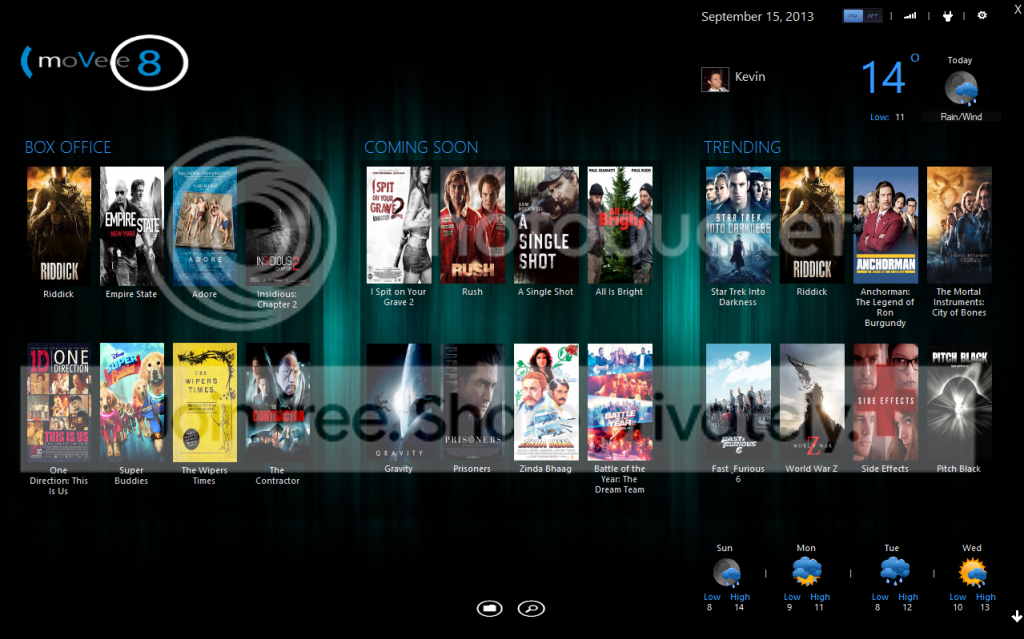This screenshot has width=1024, height=639.
Task: Open the Anchorman poster
Action: click(x=886, y=225)
